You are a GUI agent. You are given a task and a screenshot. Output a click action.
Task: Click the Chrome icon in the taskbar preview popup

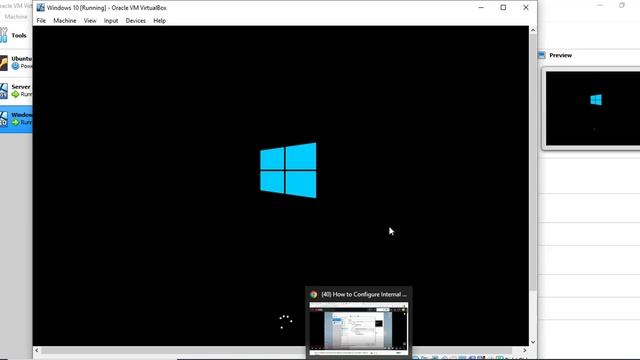pyautogui.click(x=313, y=294)
